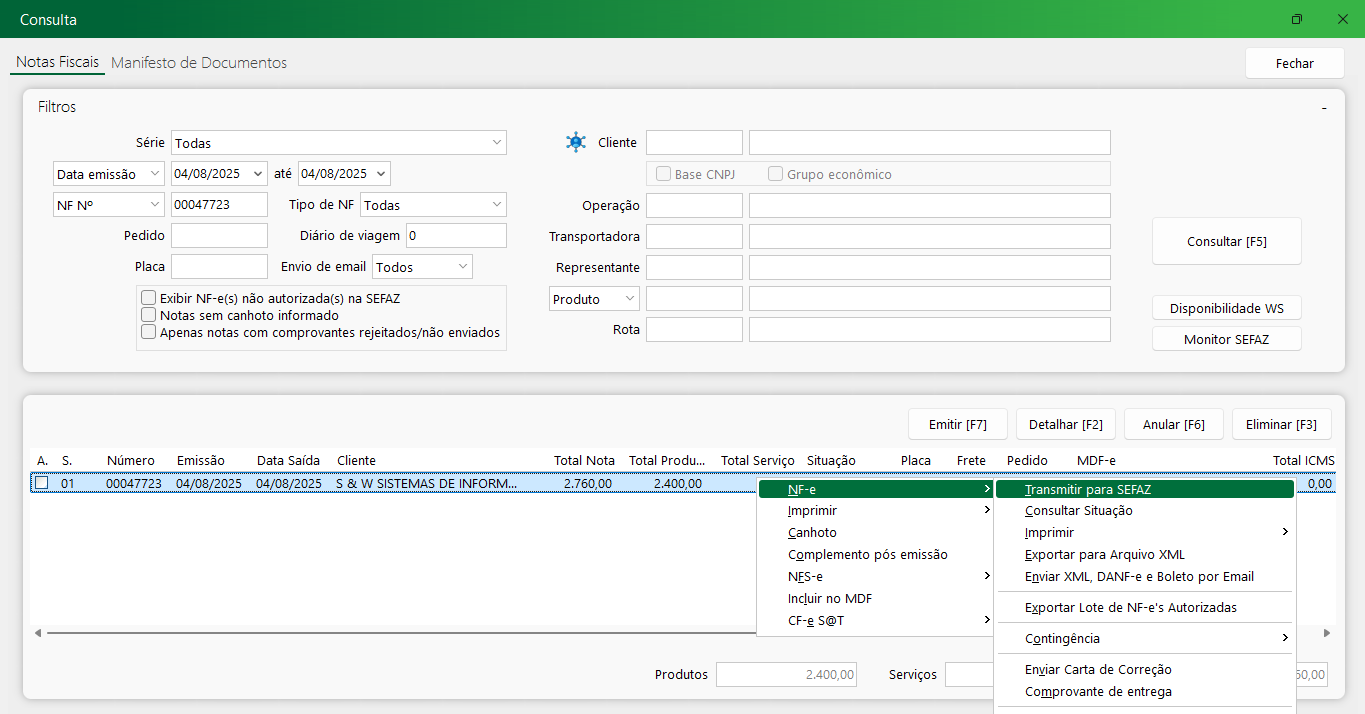The height and width of the screenshot is (714, 1365).
Task: Click the restore window icon in title bar
Action: tap(1296, 19)
